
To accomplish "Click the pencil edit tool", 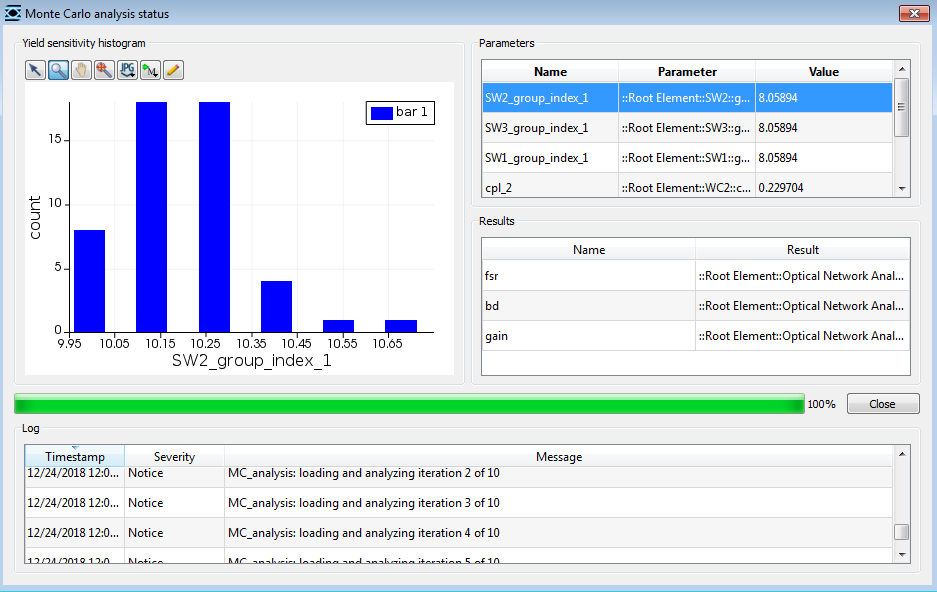I will (x=173, y=70).
